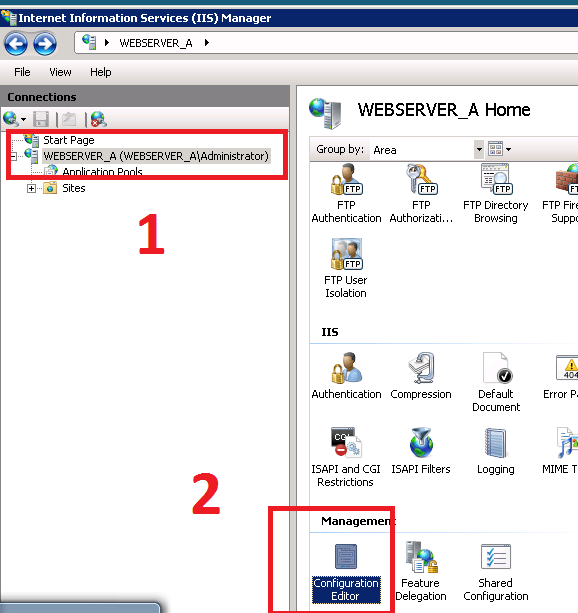The image size is (578, 613).
Task: Open FTP User Isolation feature
Action: pyautogui.click(x=346, y=269)
